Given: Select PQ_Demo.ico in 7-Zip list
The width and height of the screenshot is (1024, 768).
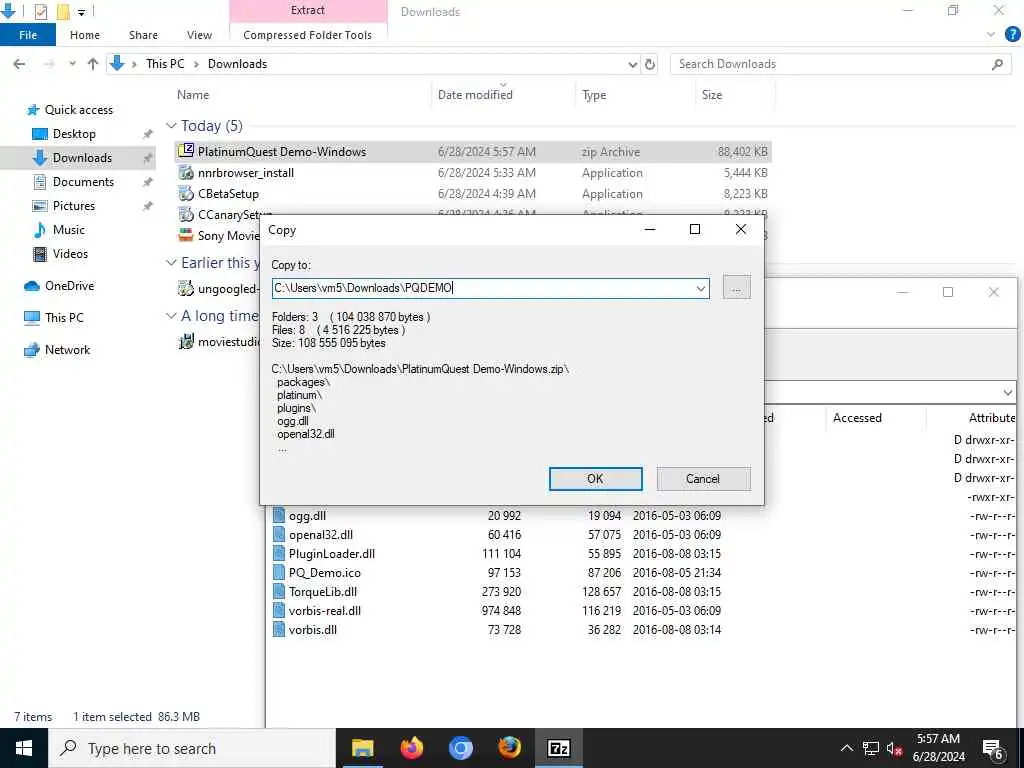Looking at the screenshot, I should tap(325, 573).
